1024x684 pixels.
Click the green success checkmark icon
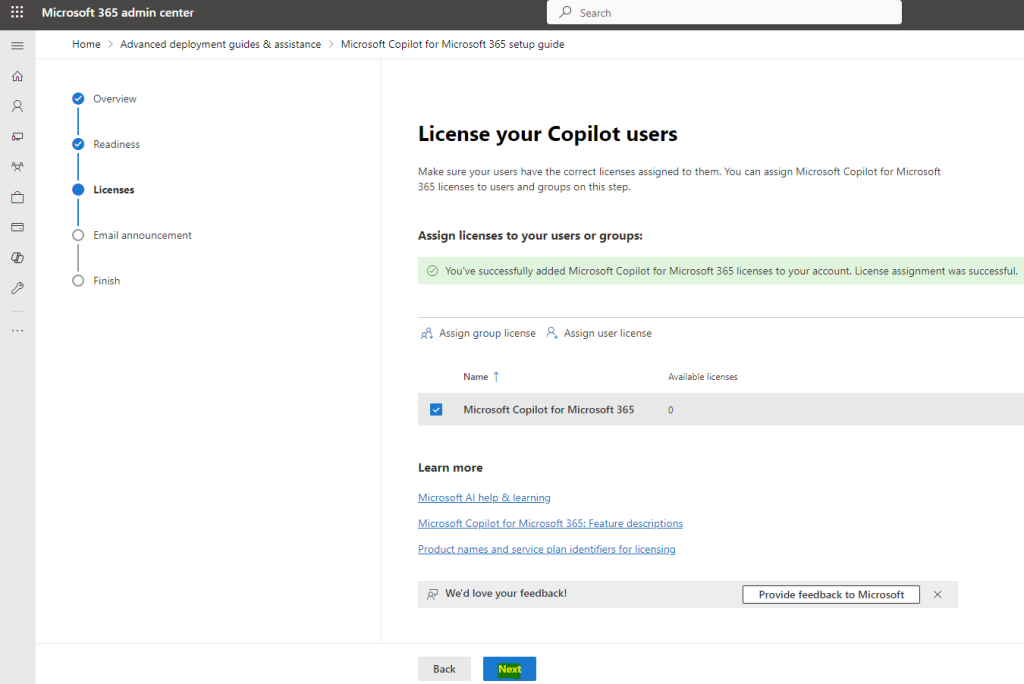pos(432,270)
